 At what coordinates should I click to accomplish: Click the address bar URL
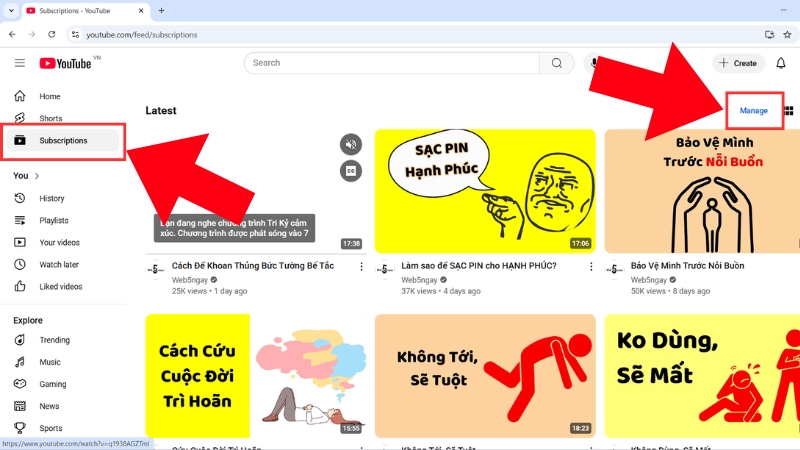tap(141, 35)
